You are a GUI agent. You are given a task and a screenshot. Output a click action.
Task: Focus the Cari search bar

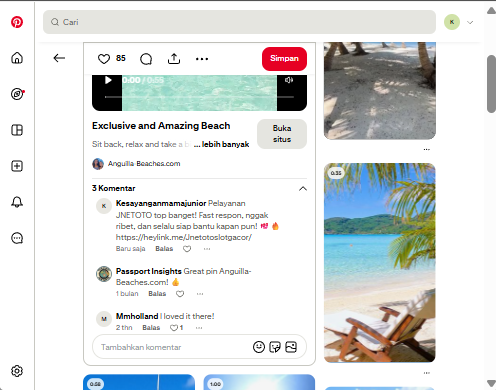click(x=239, y=22)
